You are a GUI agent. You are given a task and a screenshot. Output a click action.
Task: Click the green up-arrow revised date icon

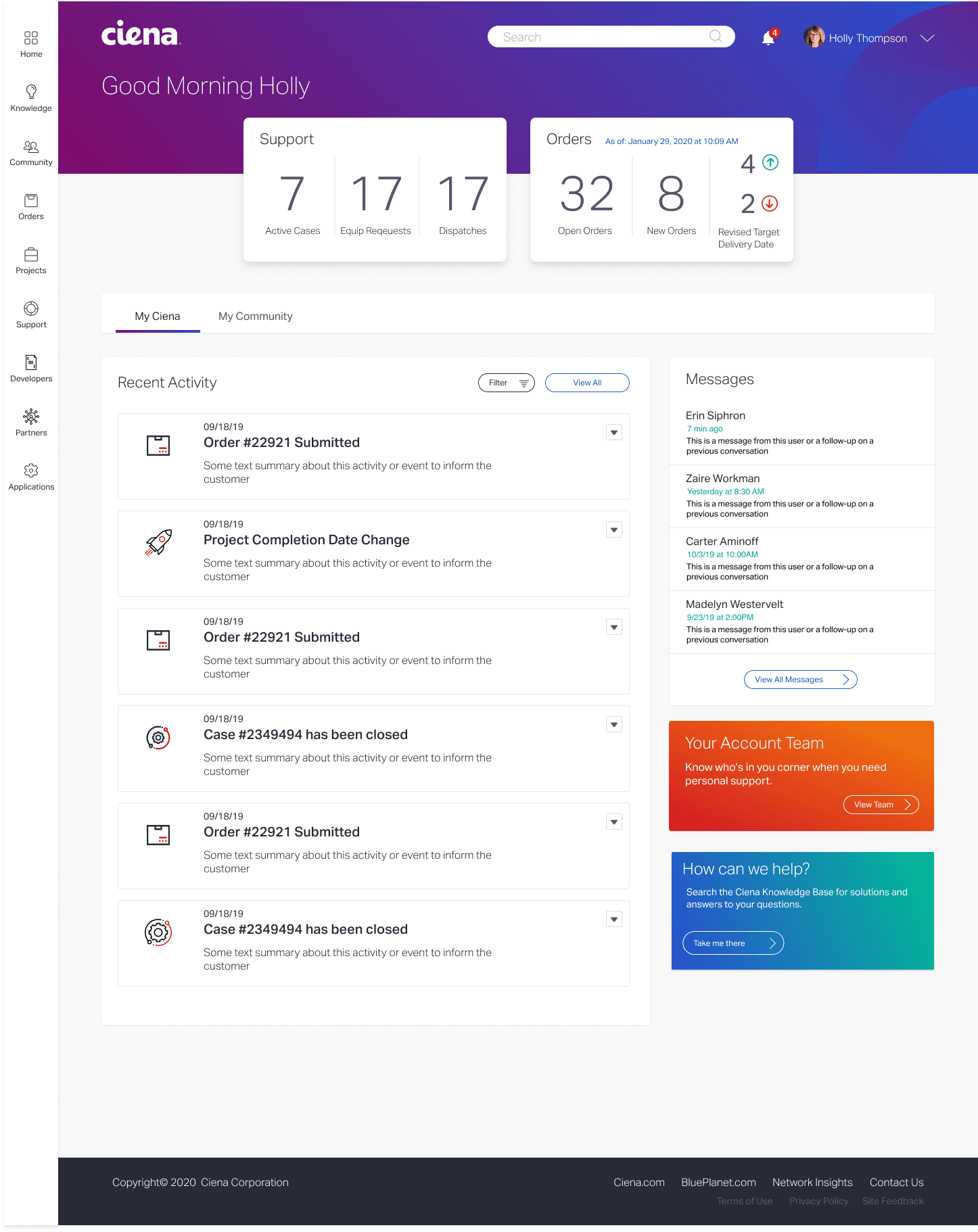click(770, 162)
